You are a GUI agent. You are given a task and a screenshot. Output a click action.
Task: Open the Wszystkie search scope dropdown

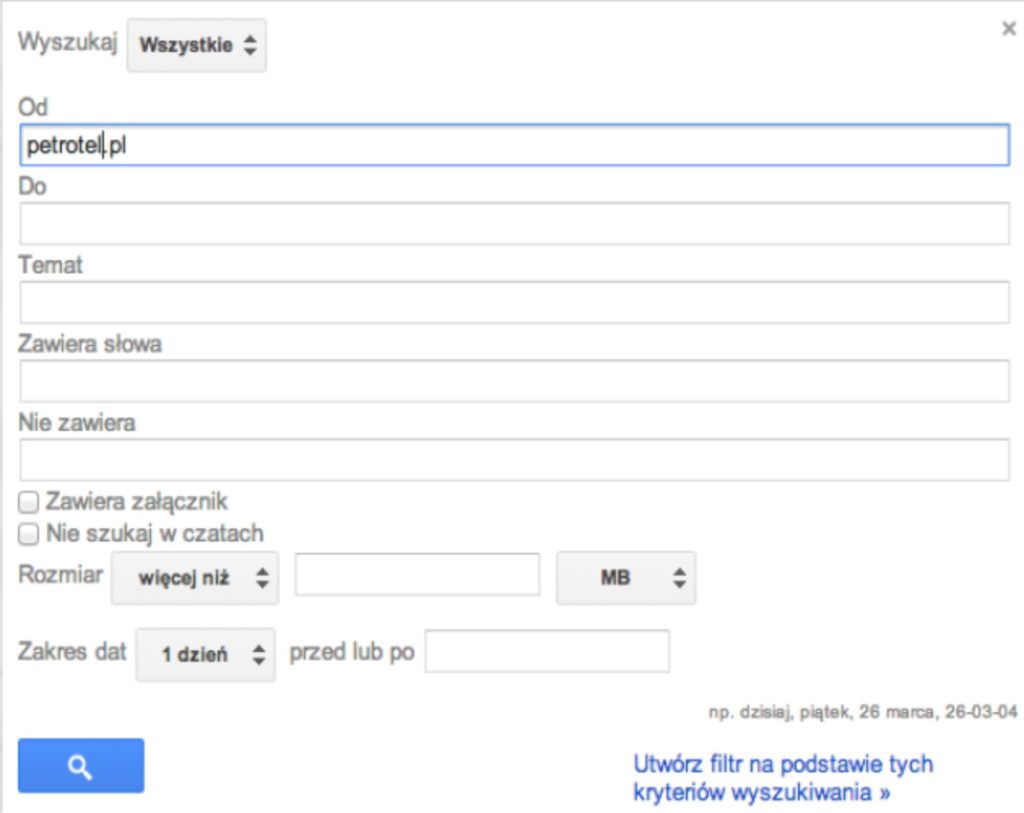coord(196,44)
